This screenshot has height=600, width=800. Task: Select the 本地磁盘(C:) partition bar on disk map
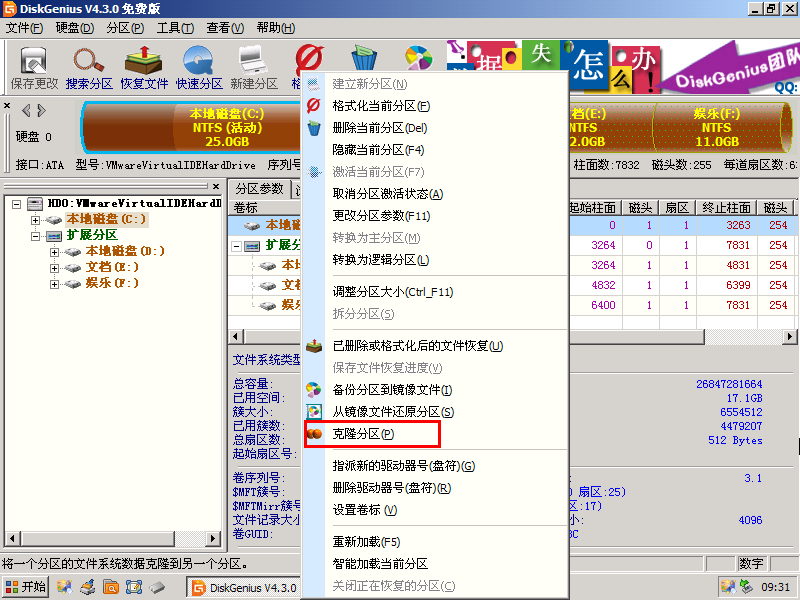(192, 128)
